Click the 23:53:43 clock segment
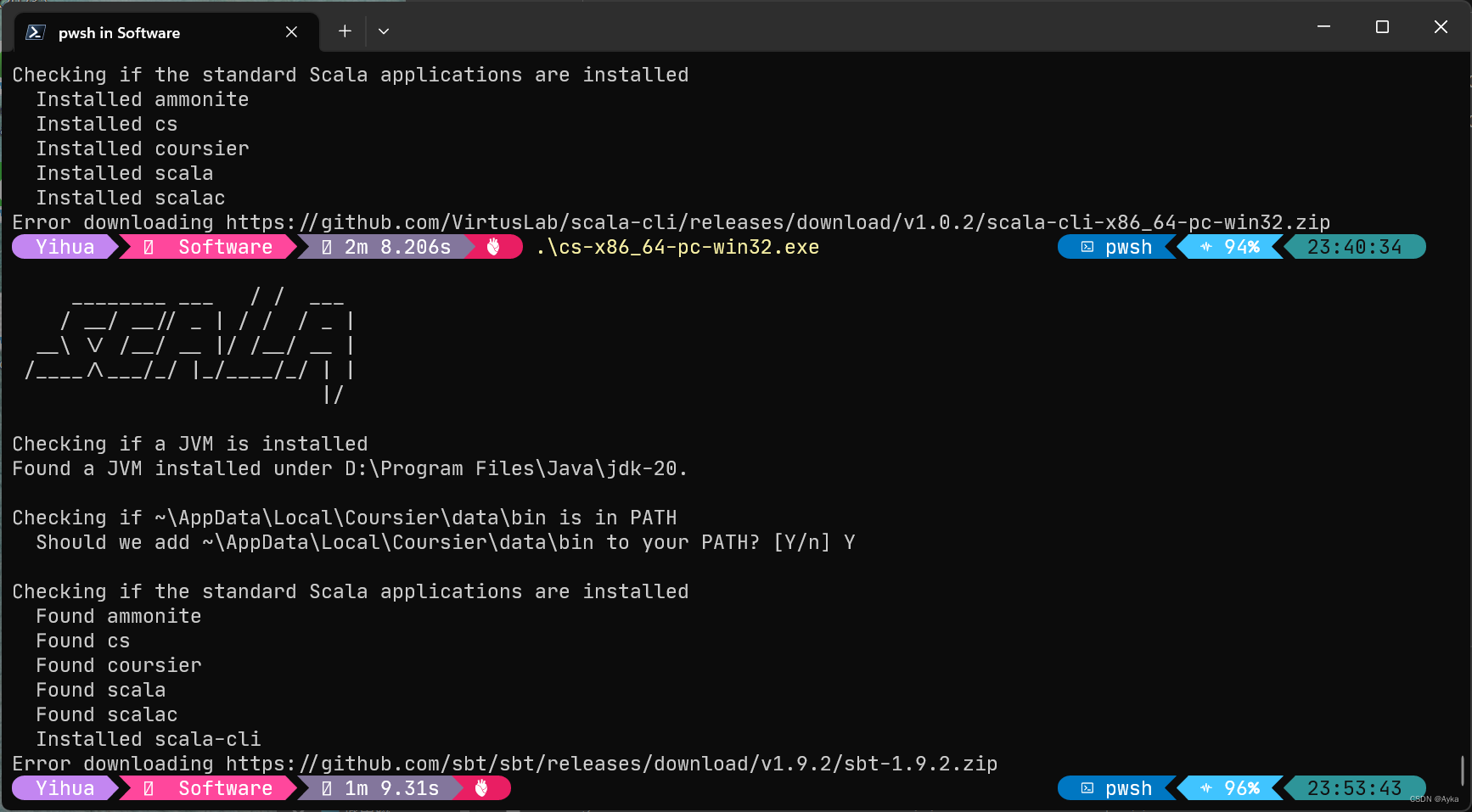Viewport: 1472px width, 812px height. tap(1353, 787)
